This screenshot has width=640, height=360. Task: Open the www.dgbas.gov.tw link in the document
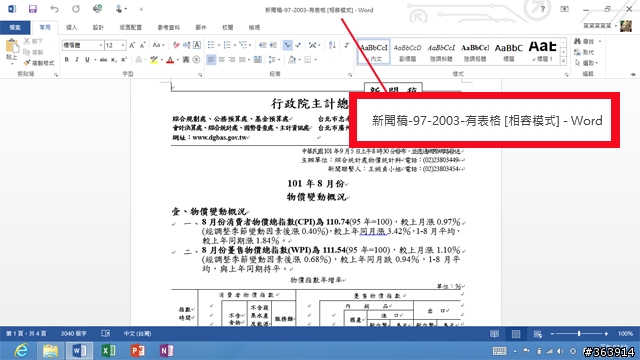[x=220, y=138]
